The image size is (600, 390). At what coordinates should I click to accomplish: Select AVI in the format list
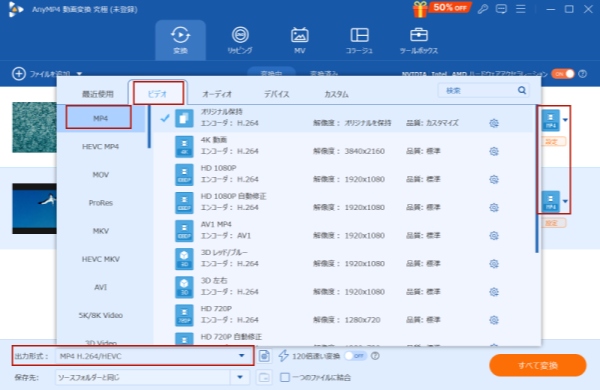pos(101,287)
